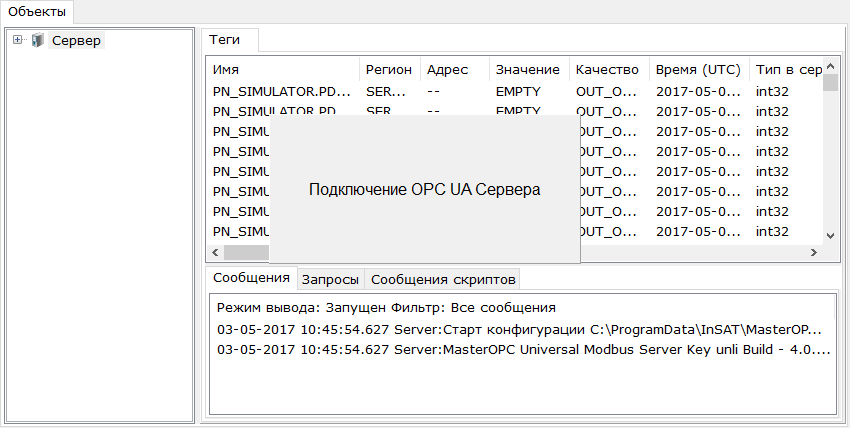Select last visible PN_SIMU row name
Image resolution: width=850 pixels, height=428 pixels.
click(x=241, y=231)
